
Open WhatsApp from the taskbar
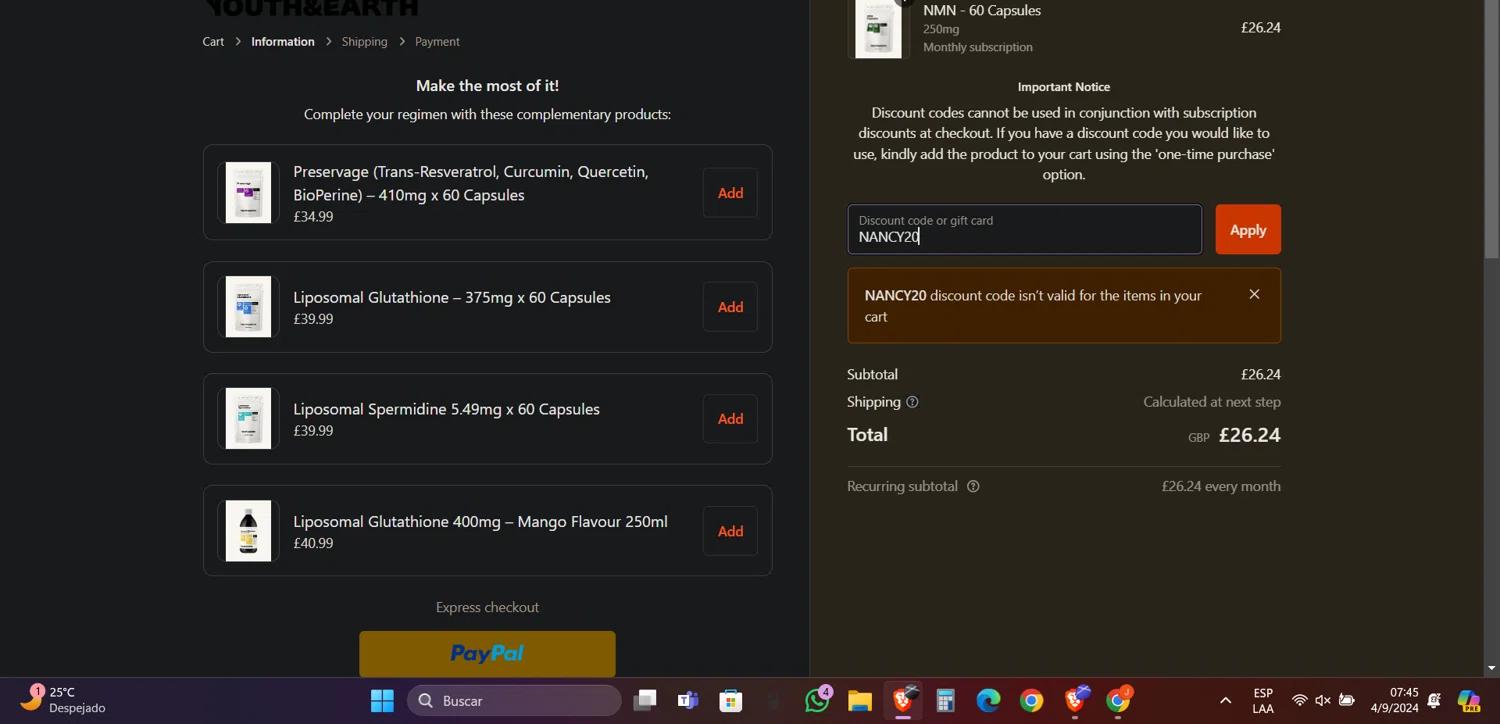coord(817,701)
